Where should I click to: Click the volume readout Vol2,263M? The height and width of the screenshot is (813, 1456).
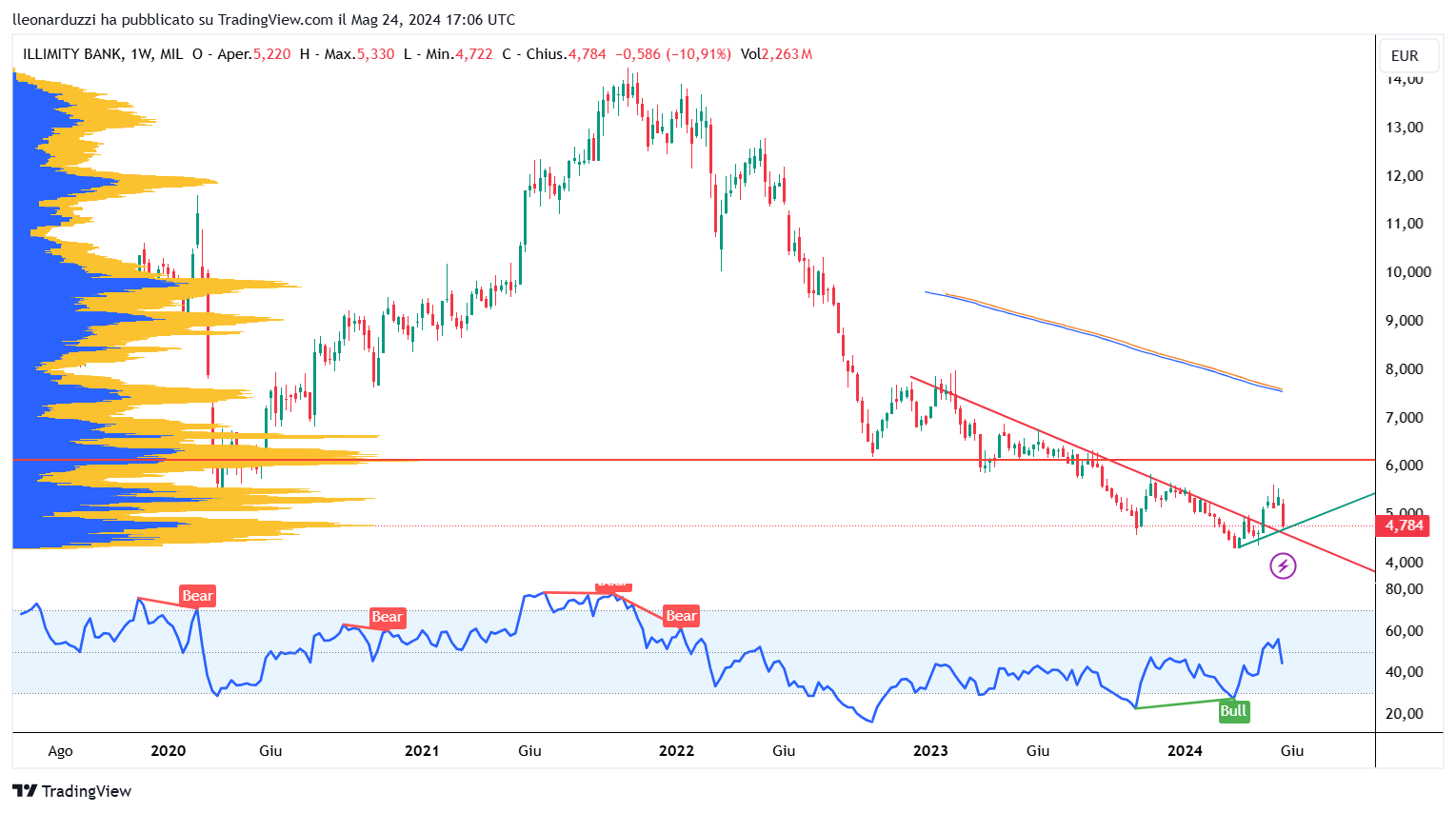pyautogui.click(x=776, y=54)
